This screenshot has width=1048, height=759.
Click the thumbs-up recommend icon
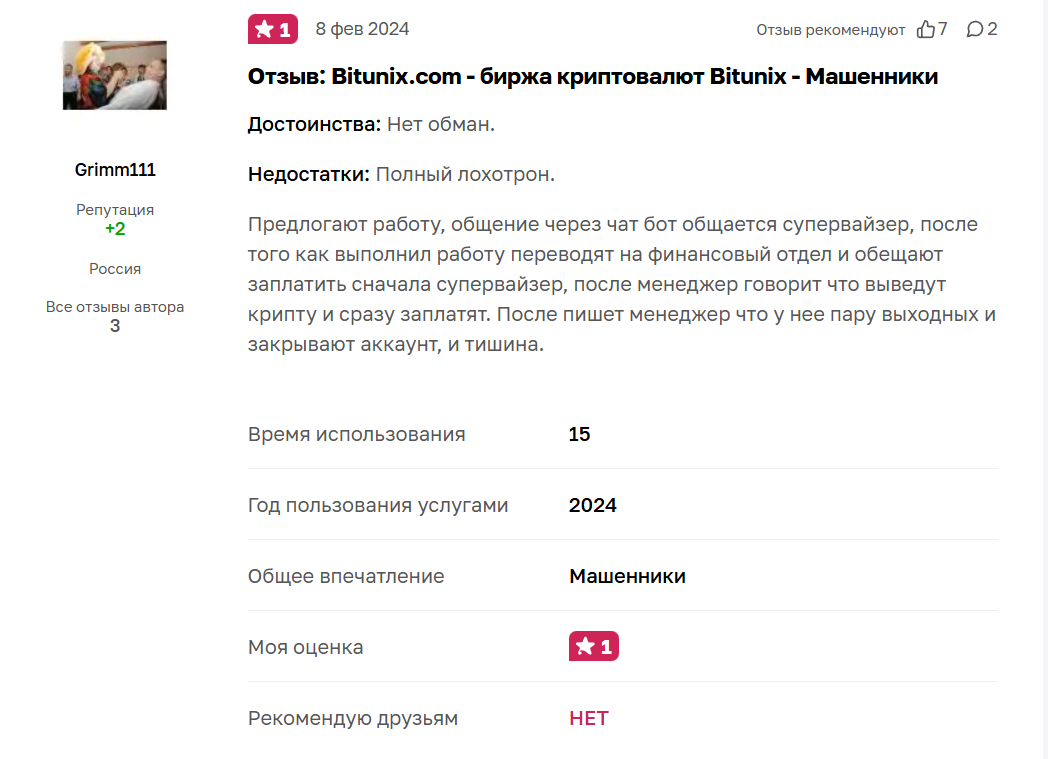[x=926, y=30]
